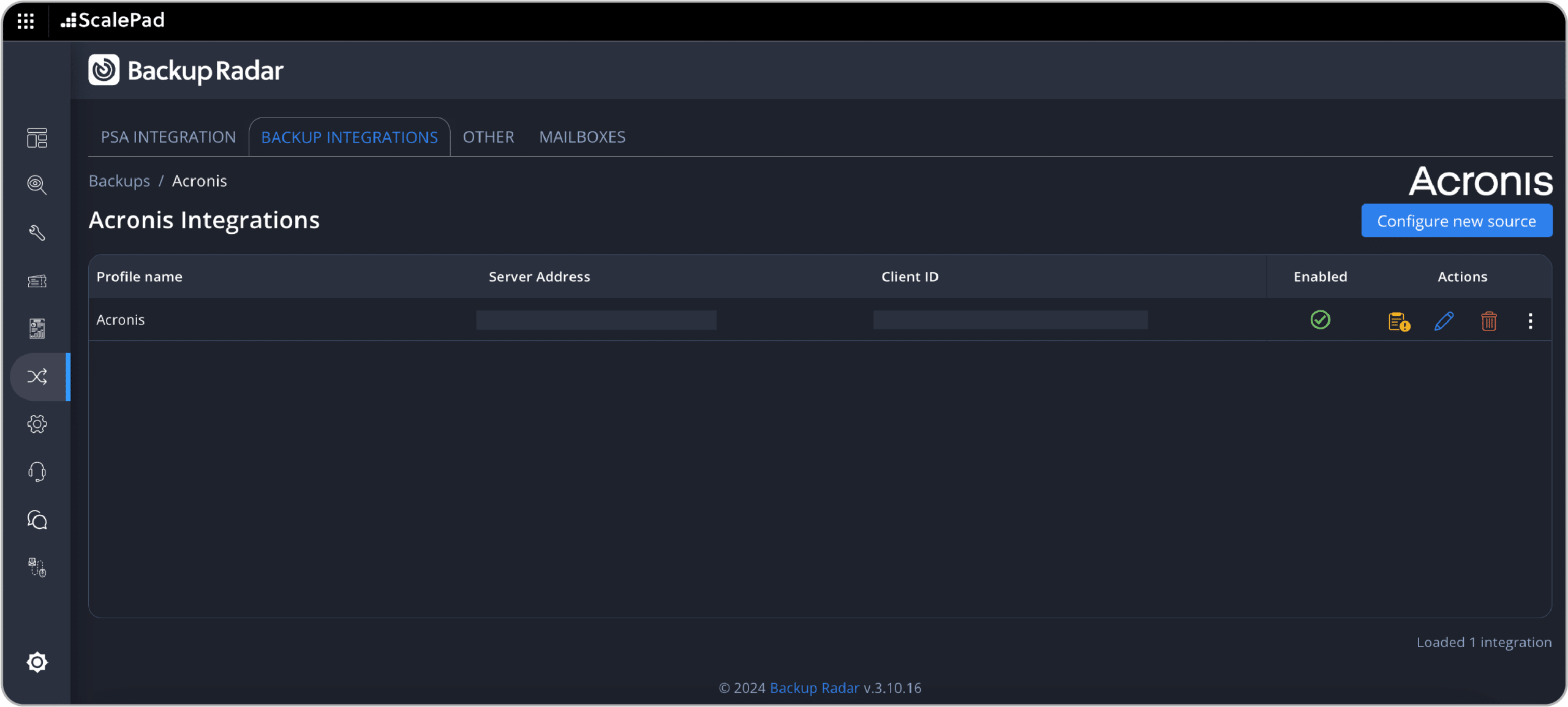Open the MAILBOXES tab
This screenshot has height=707, width=1568.
coord(582,137)
